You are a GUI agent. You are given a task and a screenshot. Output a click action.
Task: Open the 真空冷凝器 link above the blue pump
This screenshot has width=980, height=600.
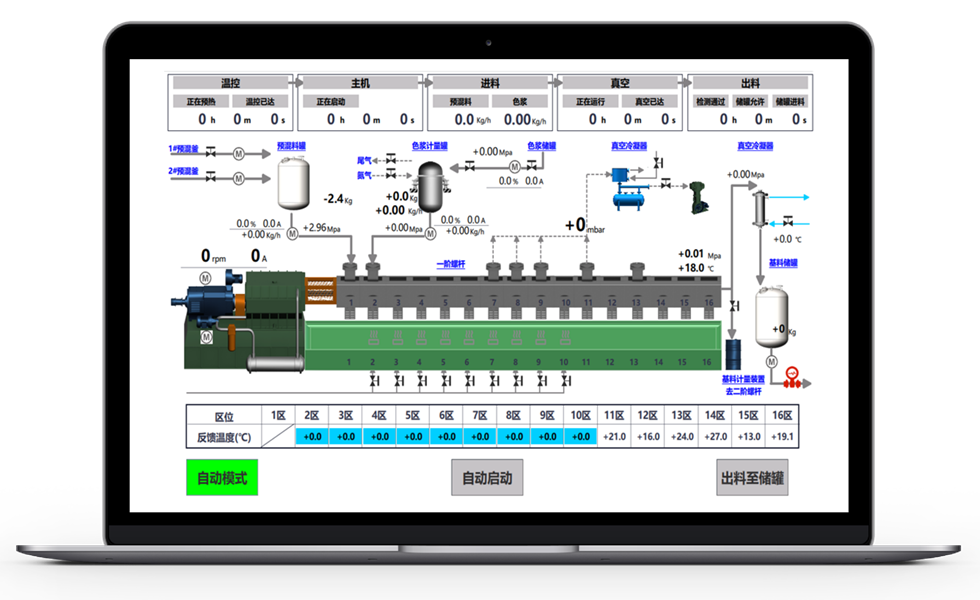click(x=629, y=146)
